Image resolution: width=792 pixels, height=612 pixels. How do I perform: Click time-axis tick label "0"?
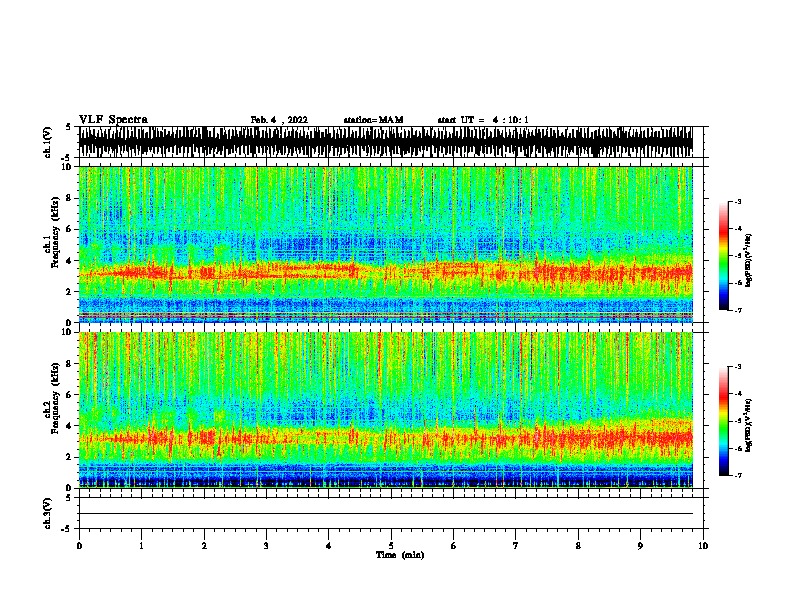pyautogui.click(x=79, y=546)
